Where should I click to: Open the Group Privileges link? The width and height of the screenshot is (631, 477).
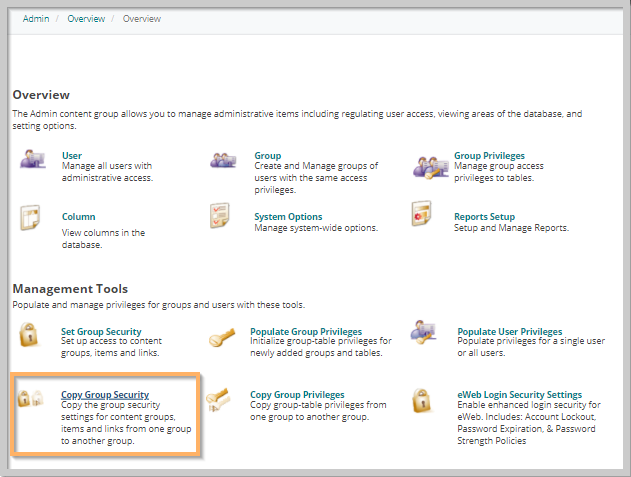pyautogui.click(x=489, y=155)
